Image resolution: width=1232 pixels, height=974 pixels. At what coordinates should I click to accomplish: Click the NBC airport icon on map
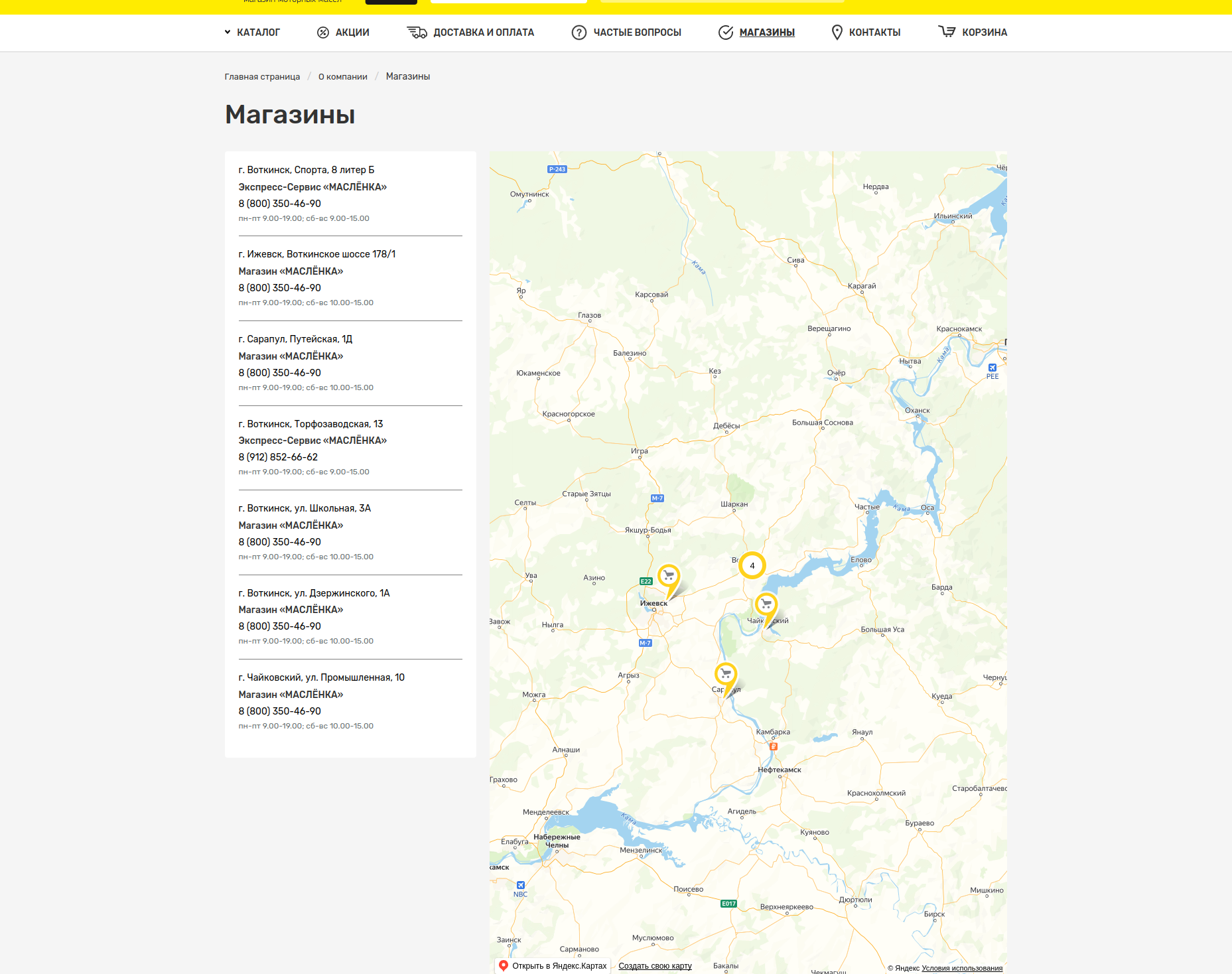[x=520, y=885]
